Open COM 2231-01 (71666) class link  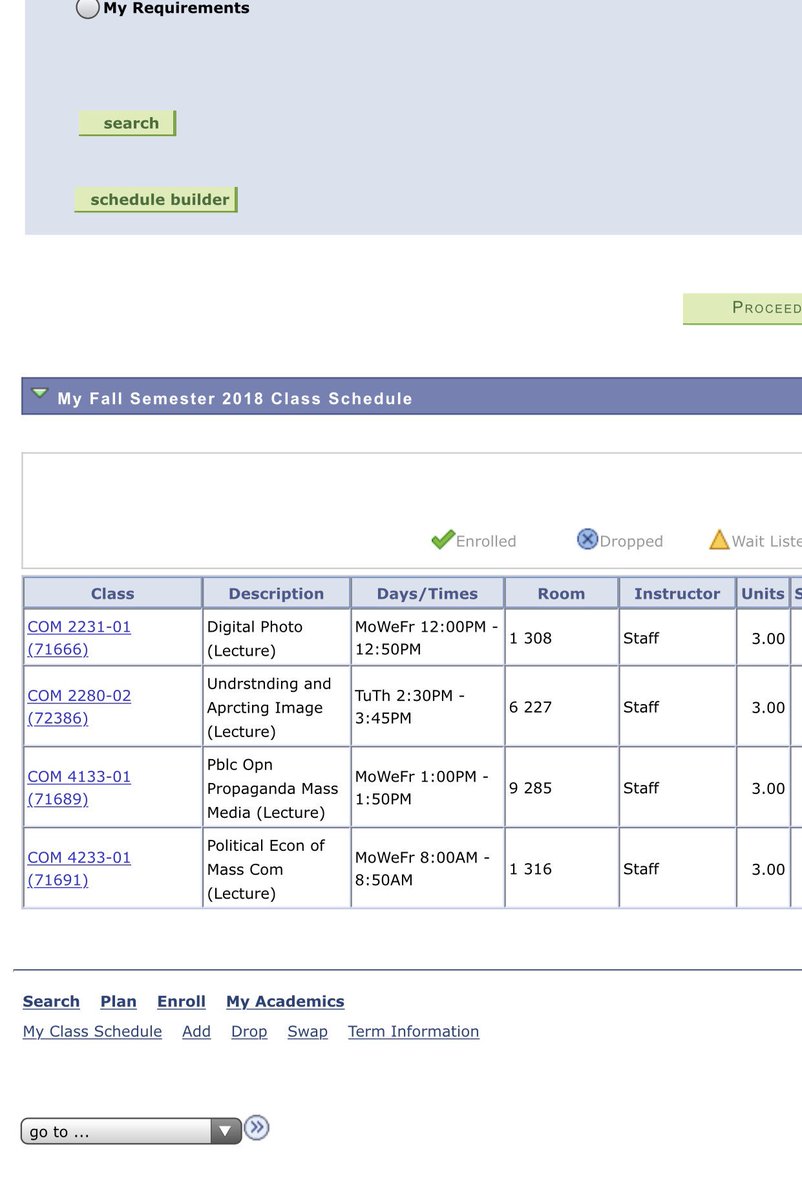79,638
